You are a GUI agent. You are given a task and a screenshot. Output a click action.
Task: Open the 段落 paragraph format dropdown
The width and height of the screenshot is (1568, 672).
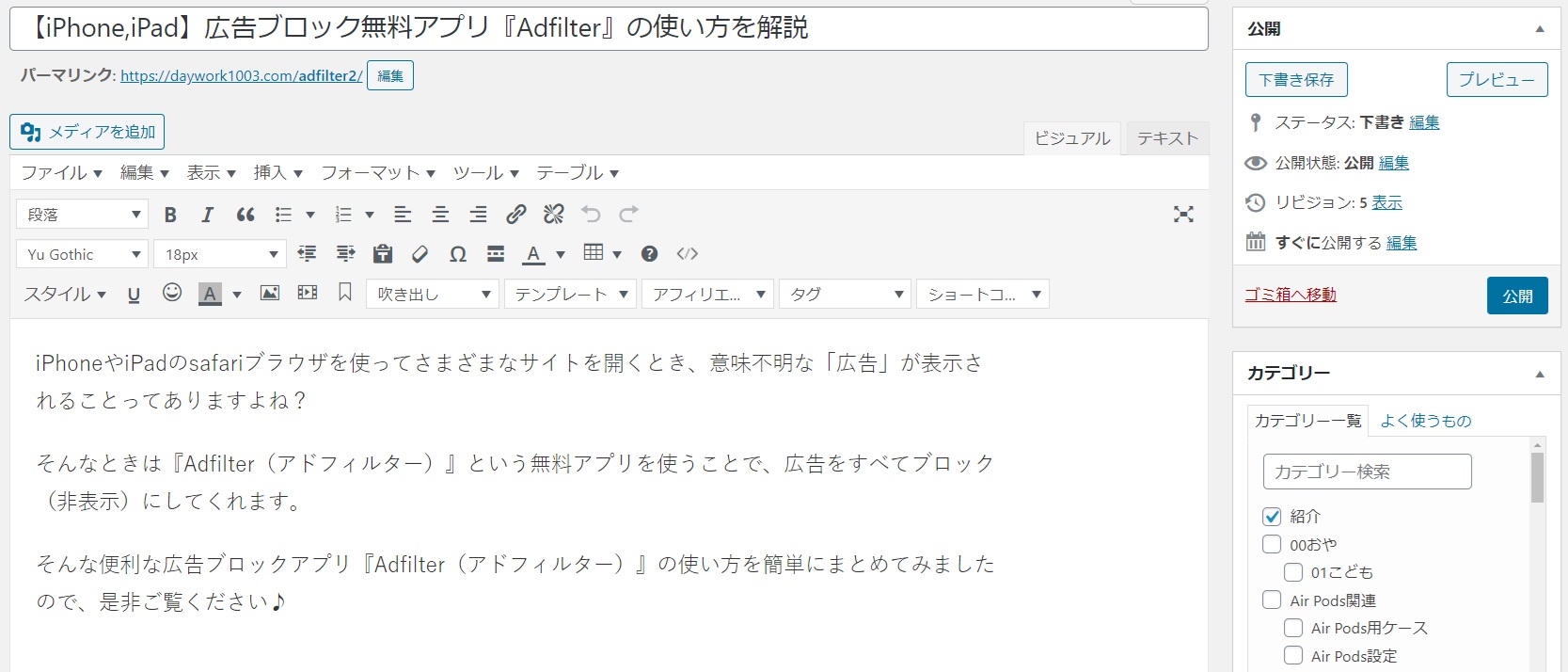[83, 215]
